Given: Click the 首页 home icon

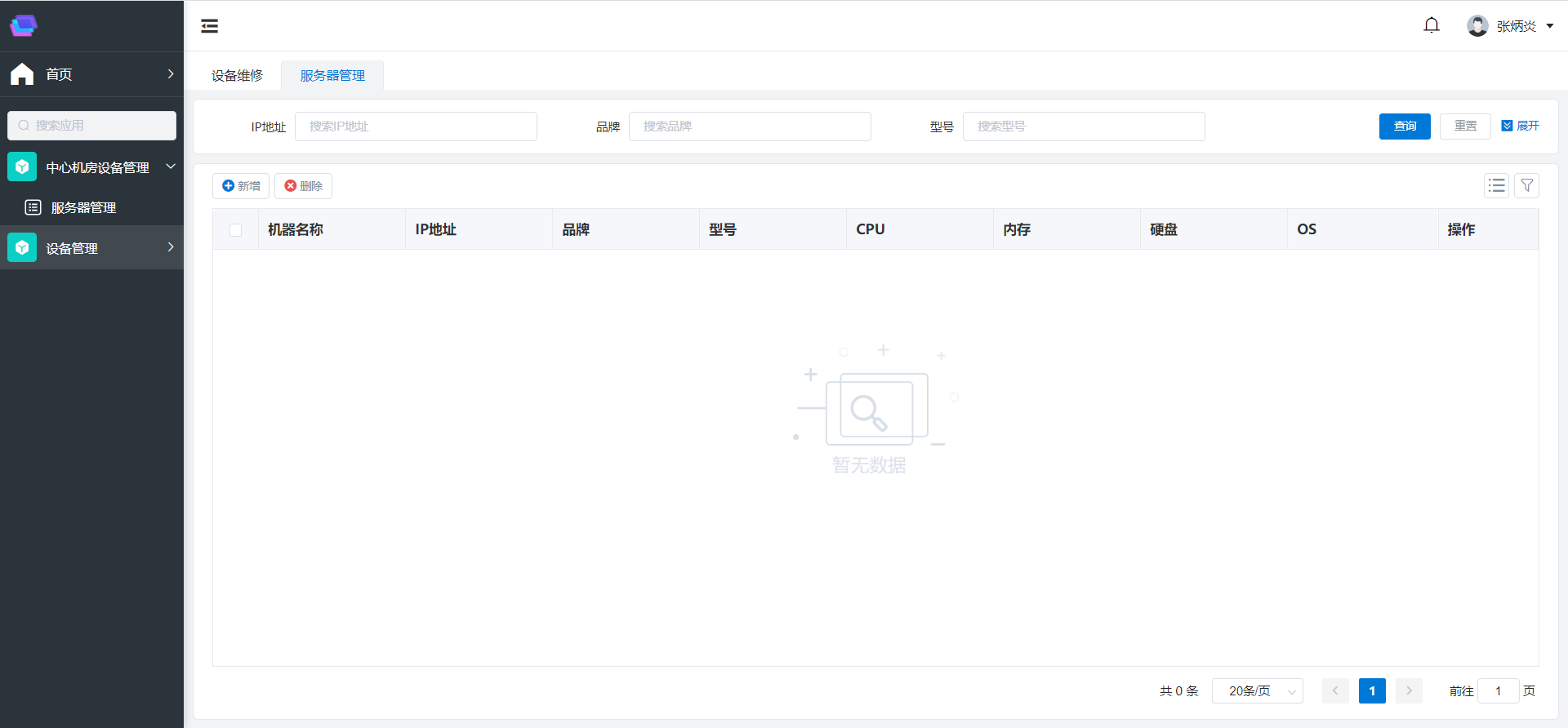Looking at the screenshot, I should click(22, 74).
